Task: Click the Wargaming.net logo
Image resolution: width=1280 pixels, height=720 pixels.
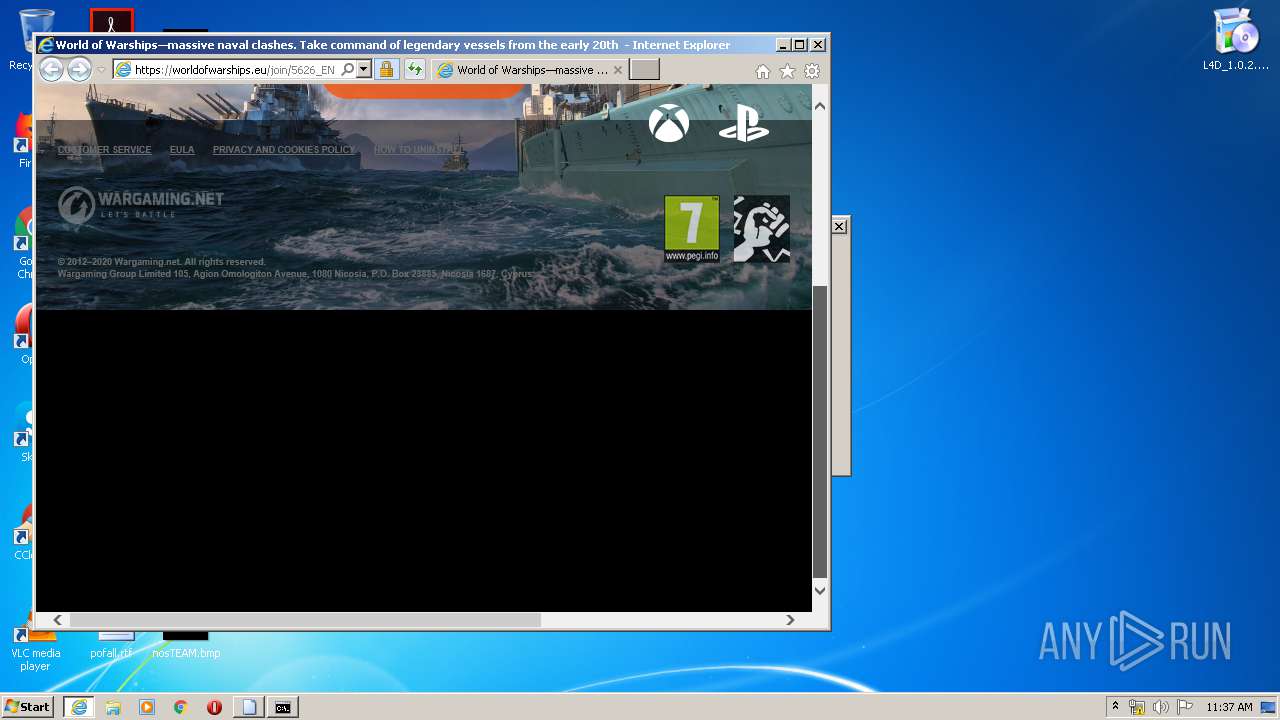Action: tap(141, 204)
